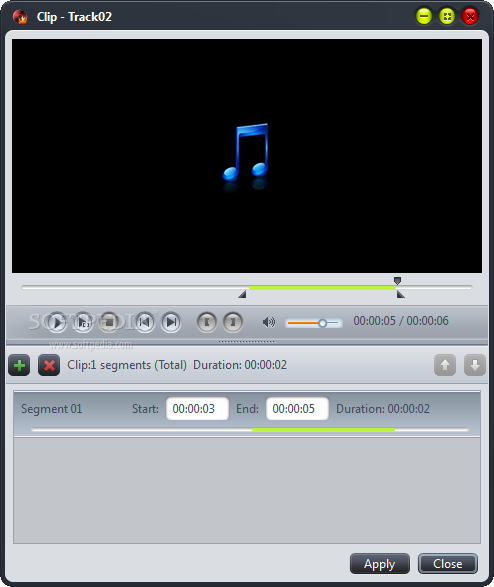494x587 pixels.
Task: Delete selected segment with red X
Action: click(x=49, y=365)
